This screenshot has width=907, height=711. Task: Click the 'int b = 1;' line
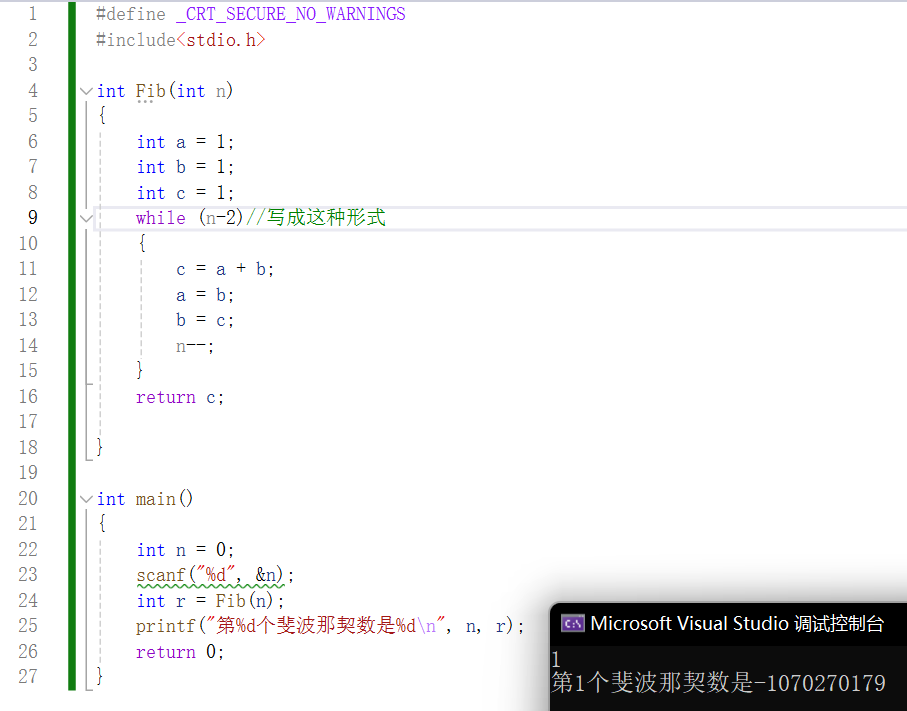coord(185,167)
